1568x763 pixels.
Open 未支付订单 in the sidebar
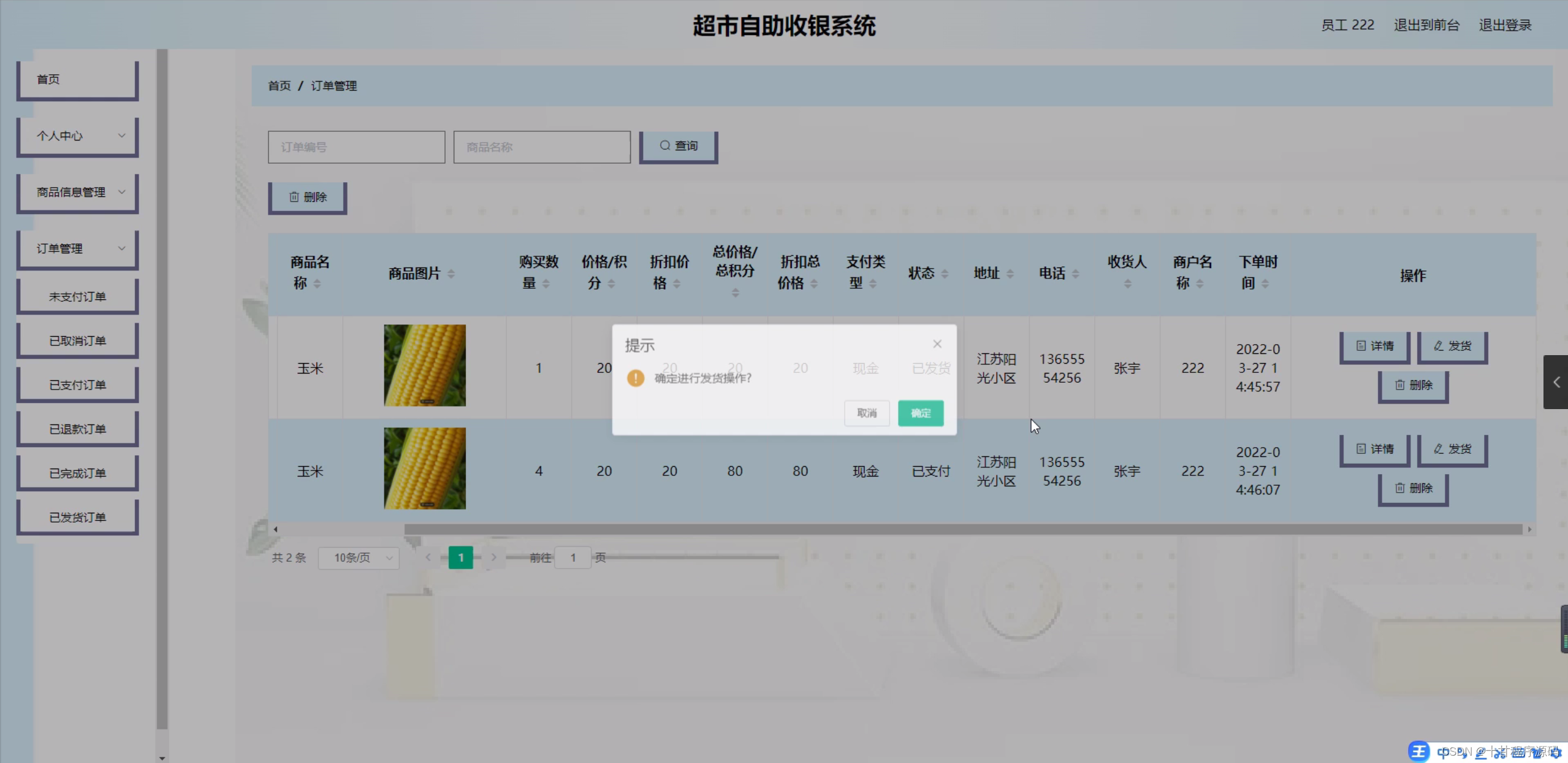click(77, 297)
